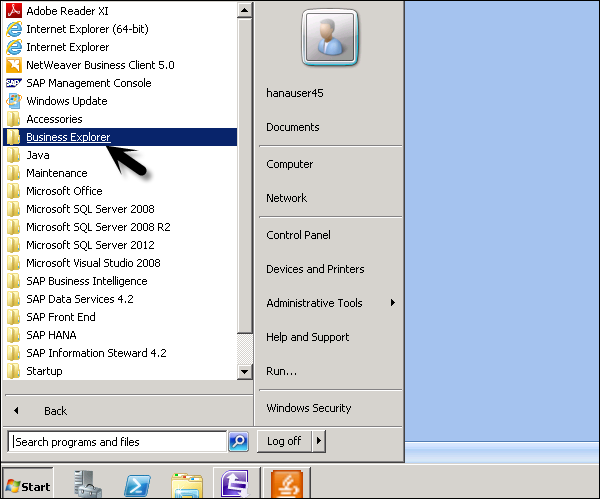Click the search magnifier button
Image resolution: width=600 pixels, height=499 pixels.
[238, 441]
